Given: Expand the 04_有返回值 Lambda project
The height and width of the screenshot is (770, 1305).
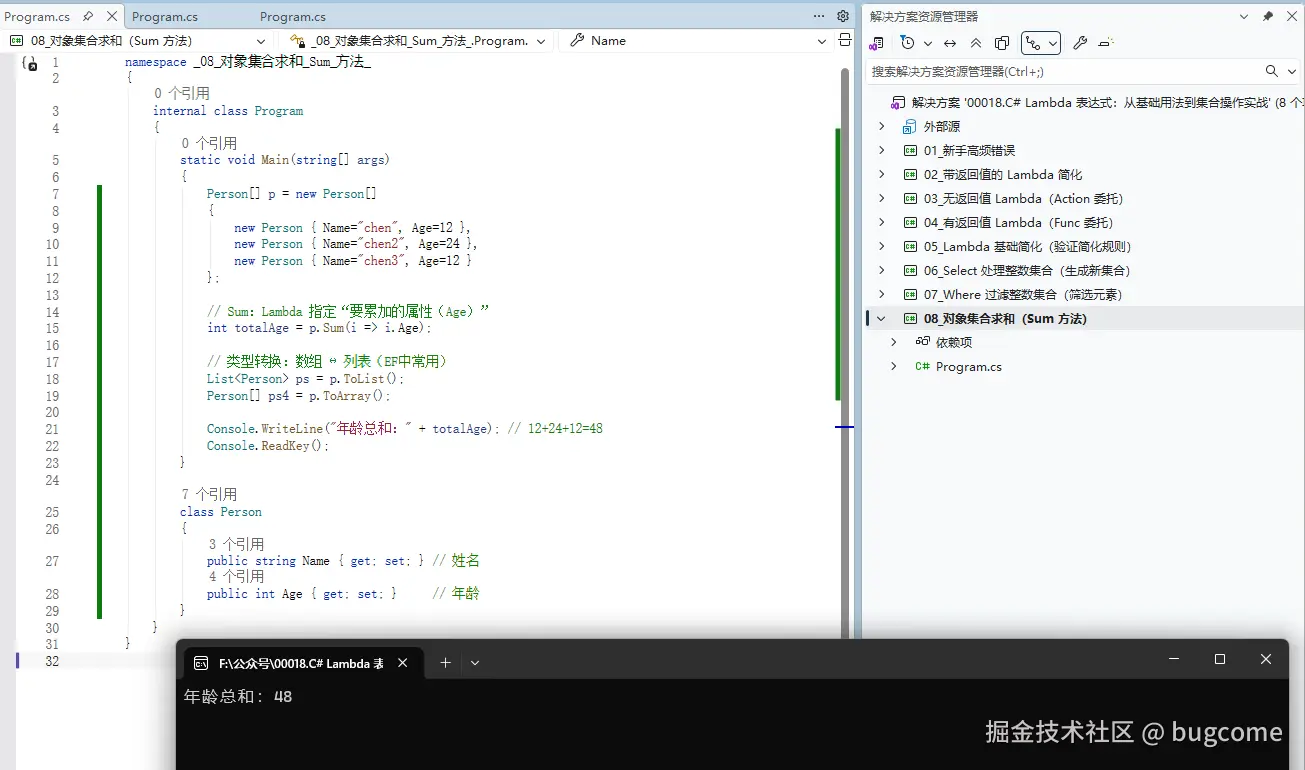Looking at the screenshot, I should [x=881, y=222].
